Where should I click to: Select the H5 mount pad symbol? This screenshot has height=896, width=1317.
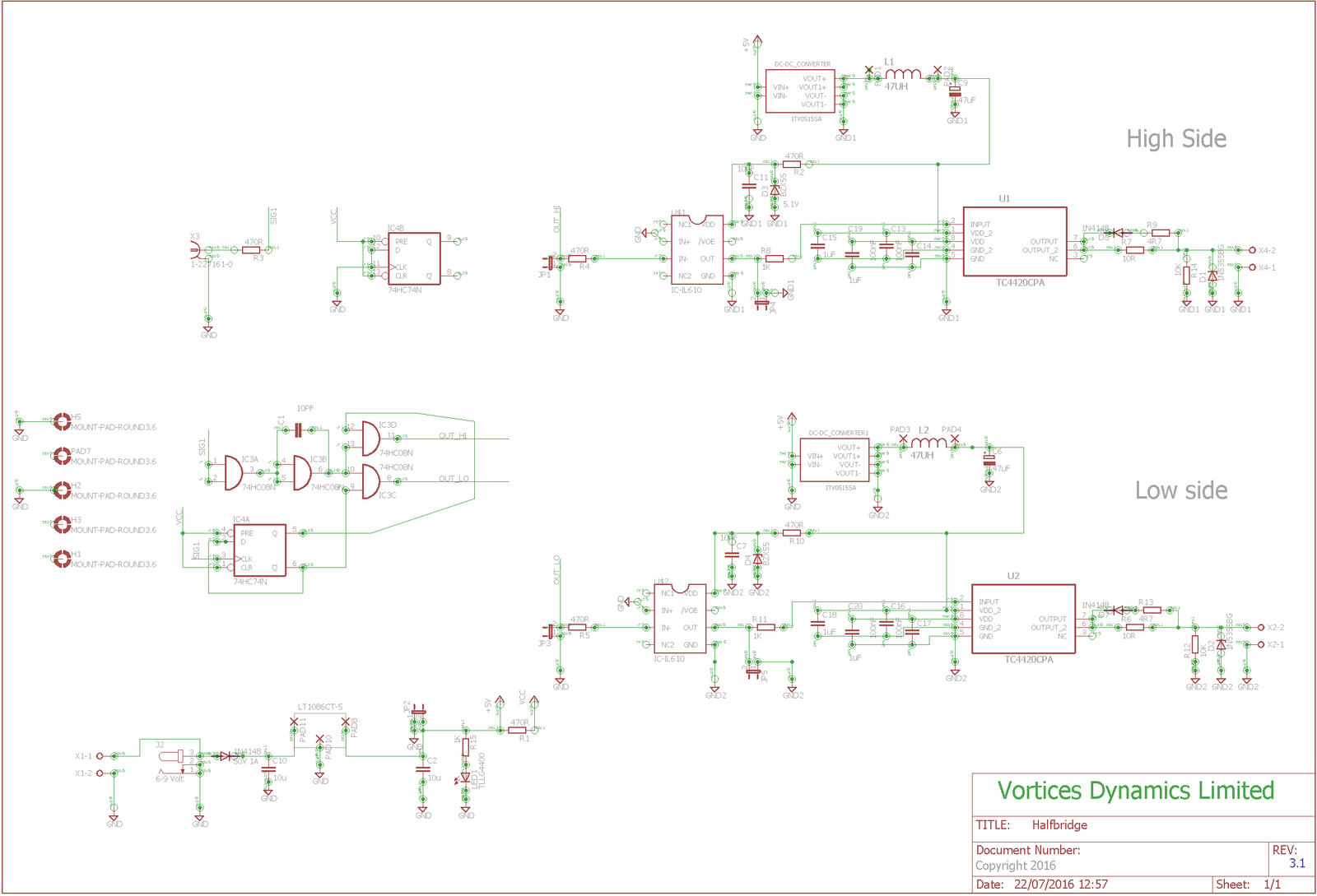[x=61, y=422]
